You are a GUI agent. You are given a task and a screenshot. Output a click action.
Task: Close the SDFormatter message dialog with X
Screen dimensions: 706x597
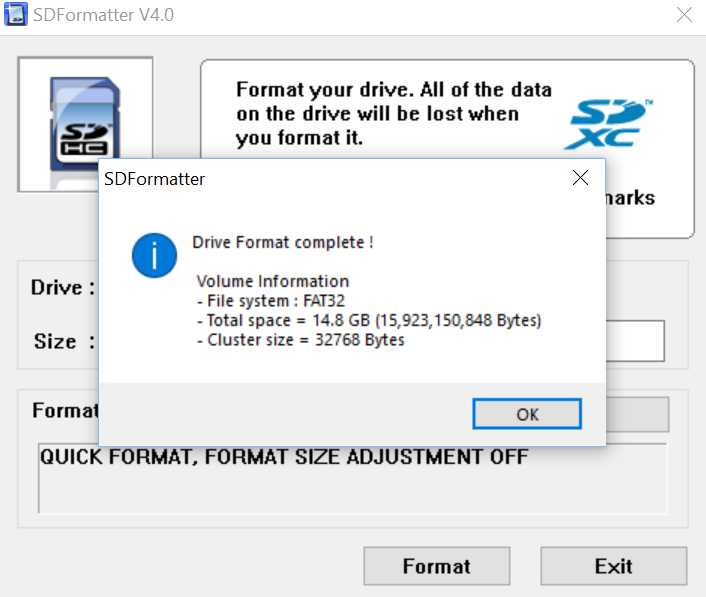[x=579, y=179]
